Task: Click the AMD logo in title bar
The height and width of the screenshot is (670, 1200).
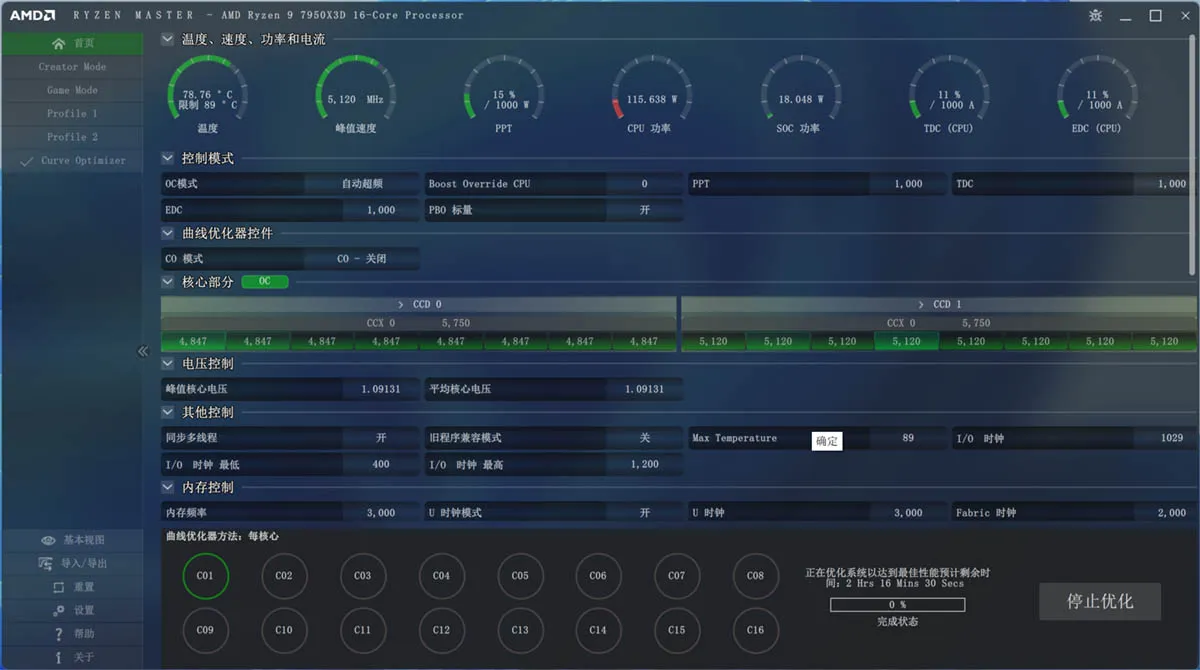Action: coord(30,15)
